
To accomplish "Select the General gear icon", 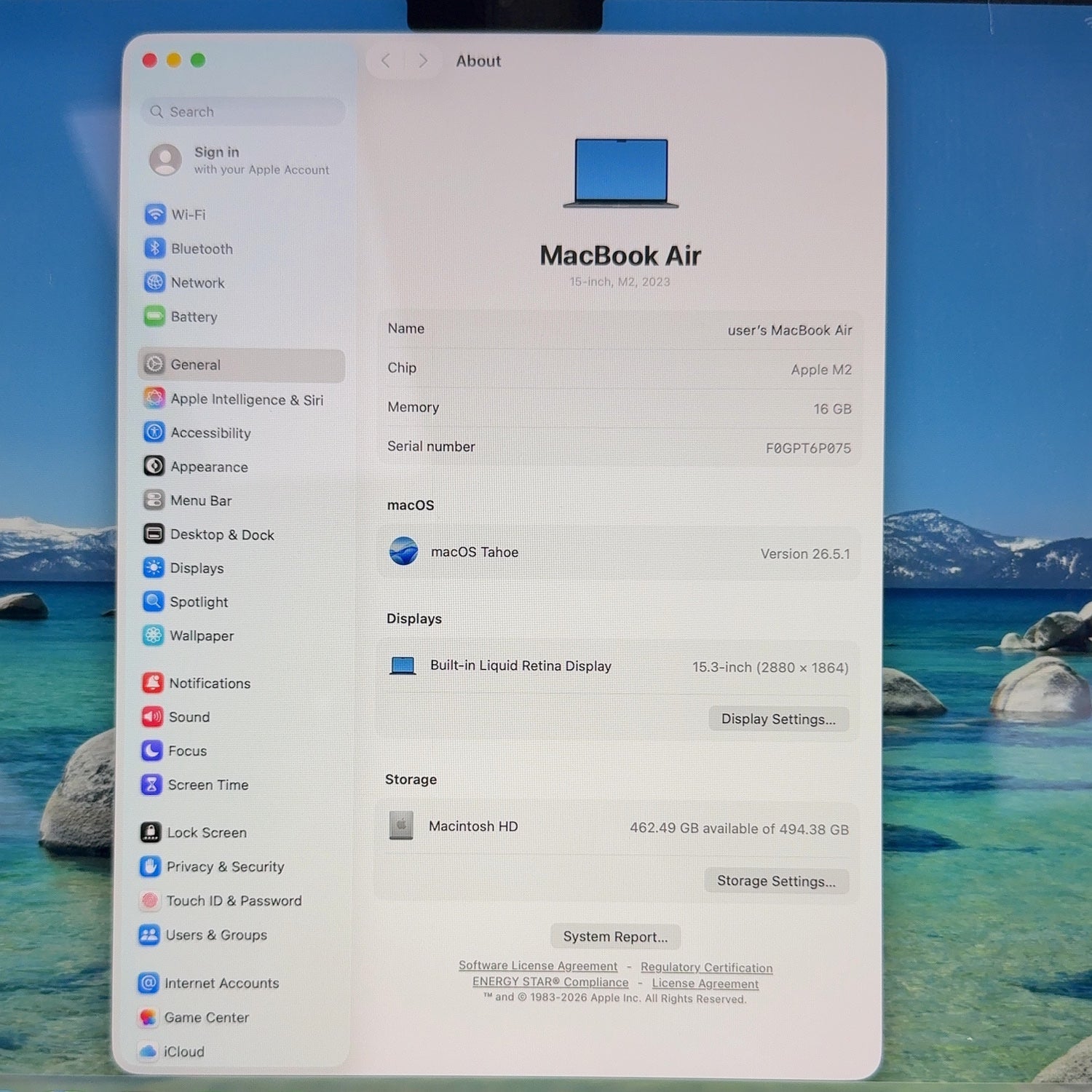I will (154, 364).
